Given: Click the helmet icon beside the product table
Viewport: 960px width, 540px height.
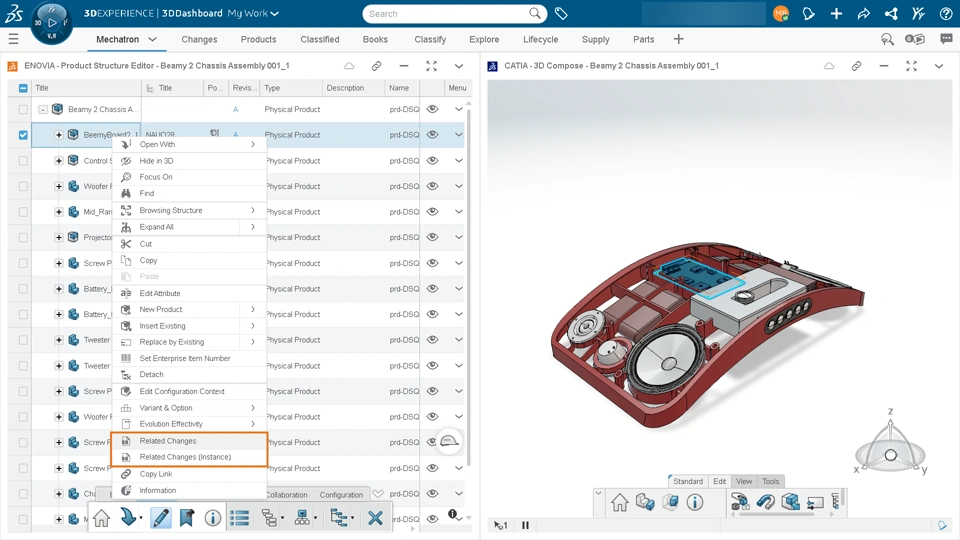Looking at the screenshot, I should click(449, 441).
